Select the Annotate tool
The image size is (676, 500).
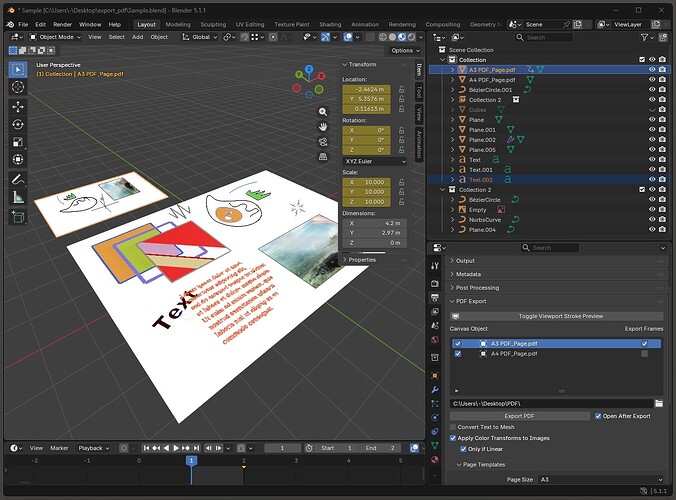18,179
